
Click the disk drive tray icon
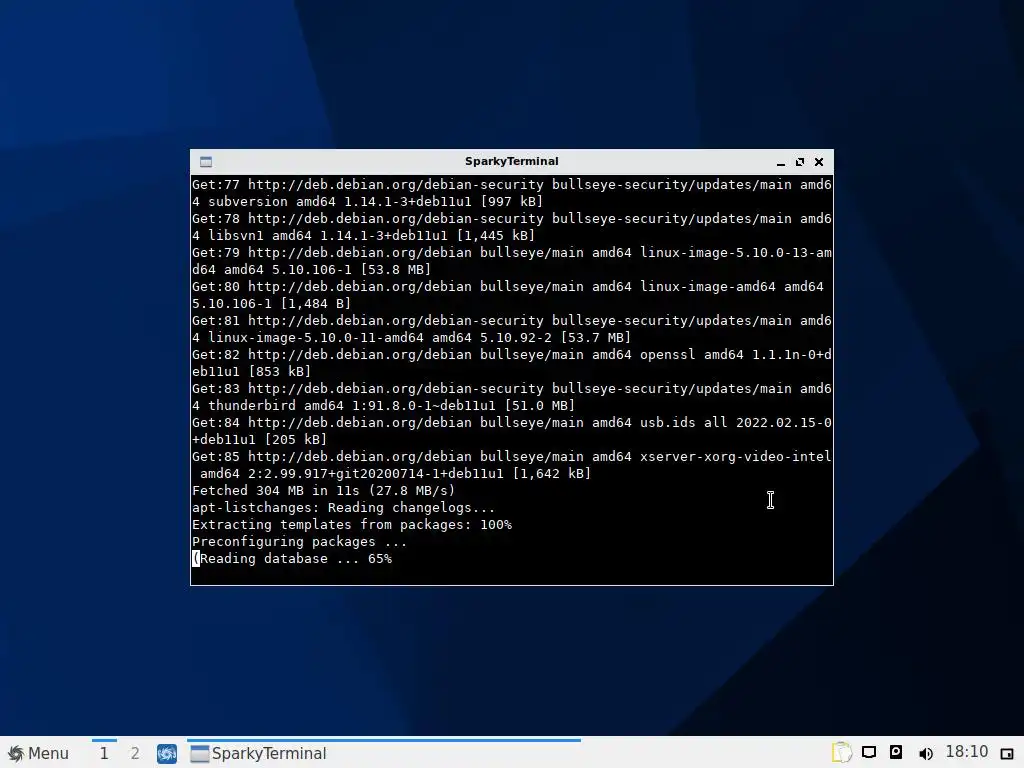point(896,752)
